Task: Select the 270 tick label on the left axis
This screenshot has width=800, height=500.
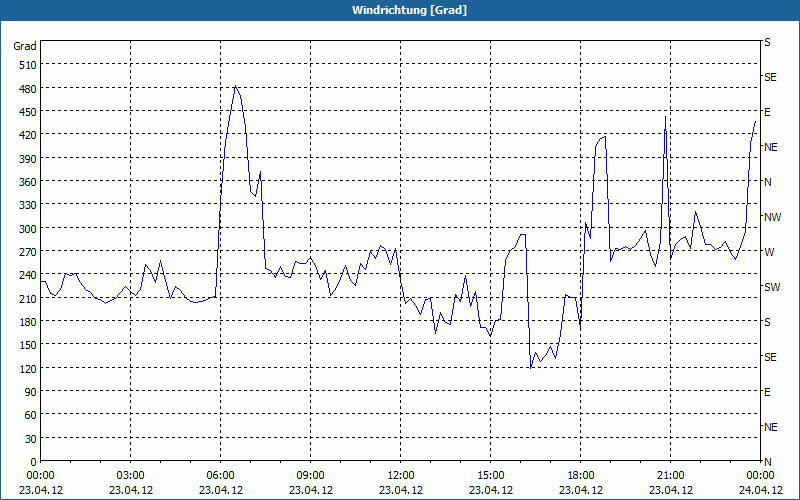Action: pyautogui.click(x=28, y=252)
